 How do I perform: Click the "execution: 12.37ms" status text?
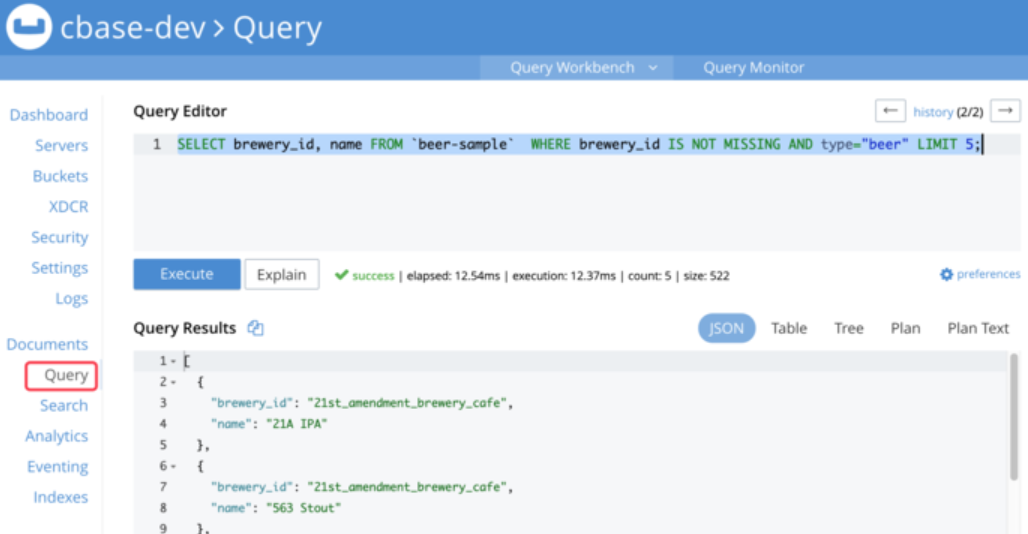tap(564, 276)
